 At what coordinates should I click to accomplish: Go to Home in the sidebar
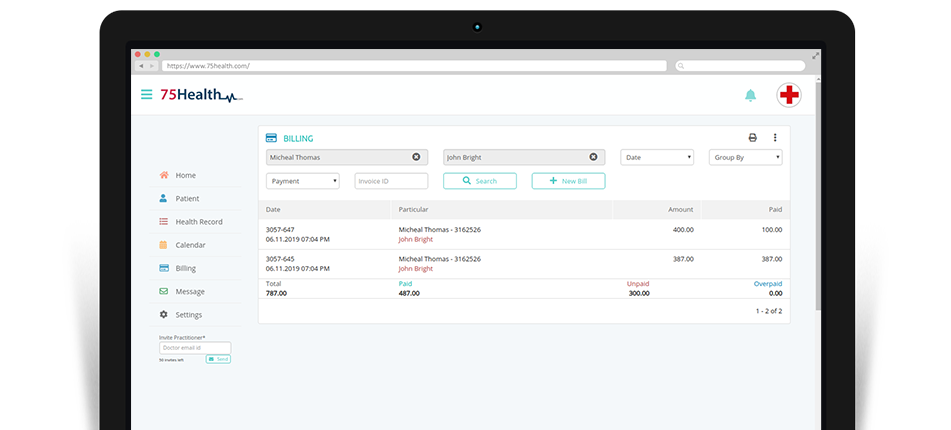pos(185,175)
